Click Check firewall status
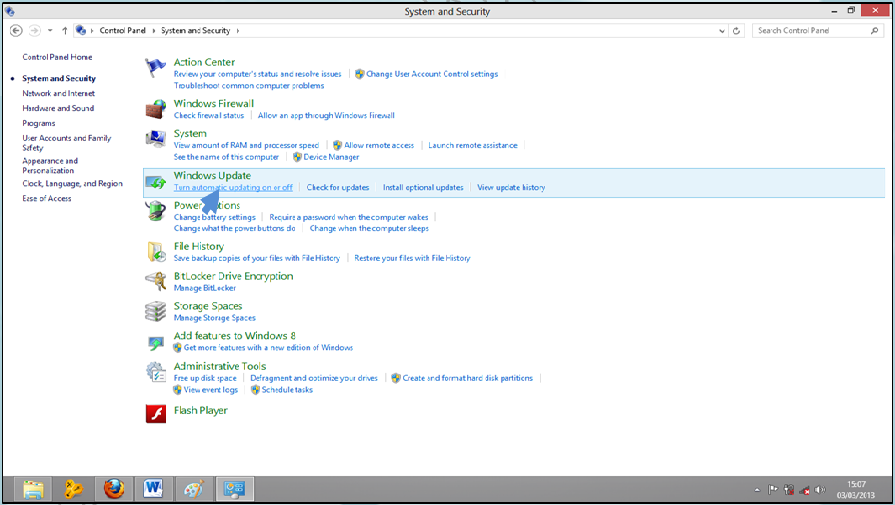This screenshot has width=895, height=505. coord(208,115)
